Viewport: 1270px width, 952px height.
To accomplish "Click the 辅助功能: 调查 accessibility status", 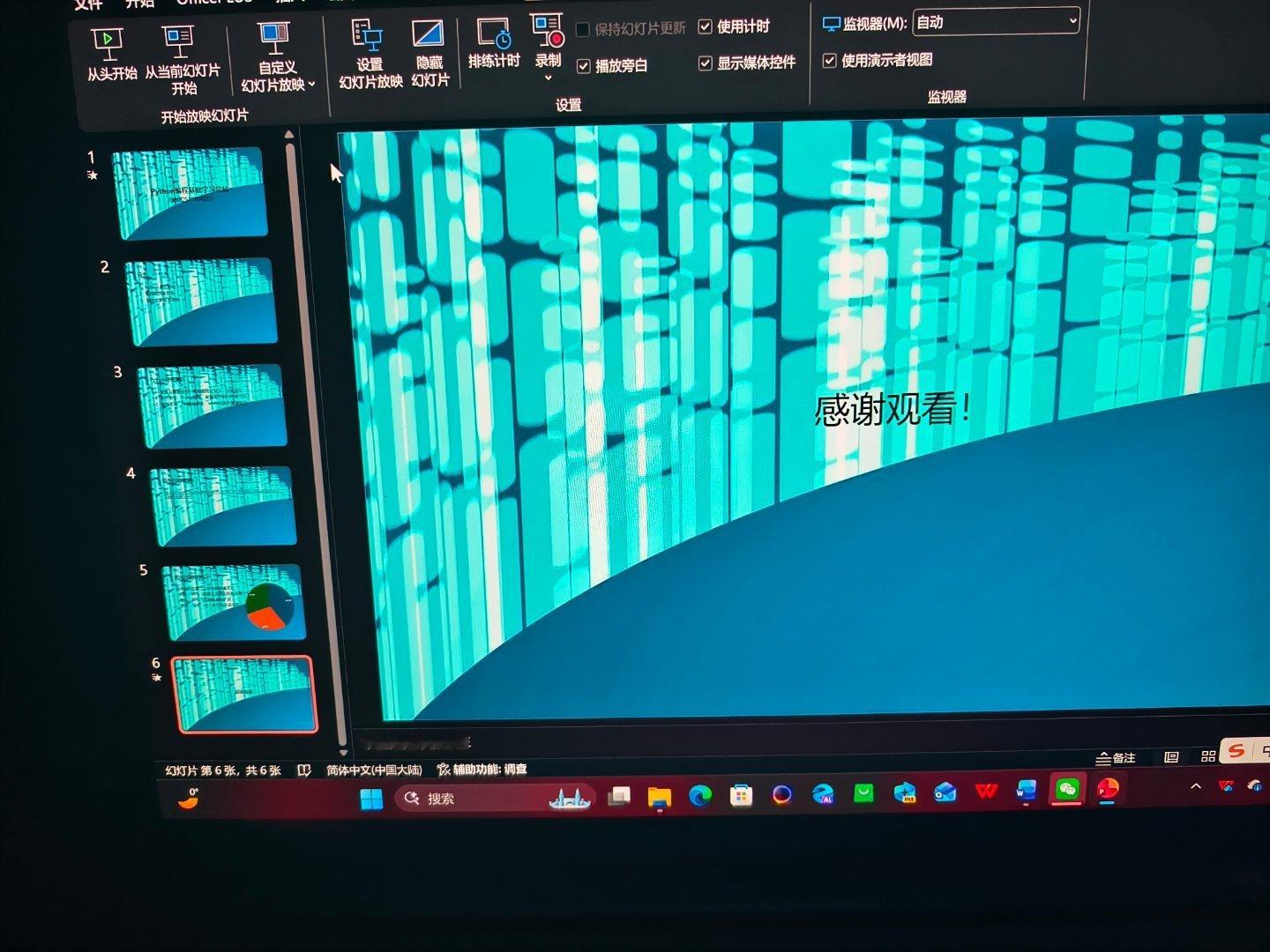I will click(482, 770).
